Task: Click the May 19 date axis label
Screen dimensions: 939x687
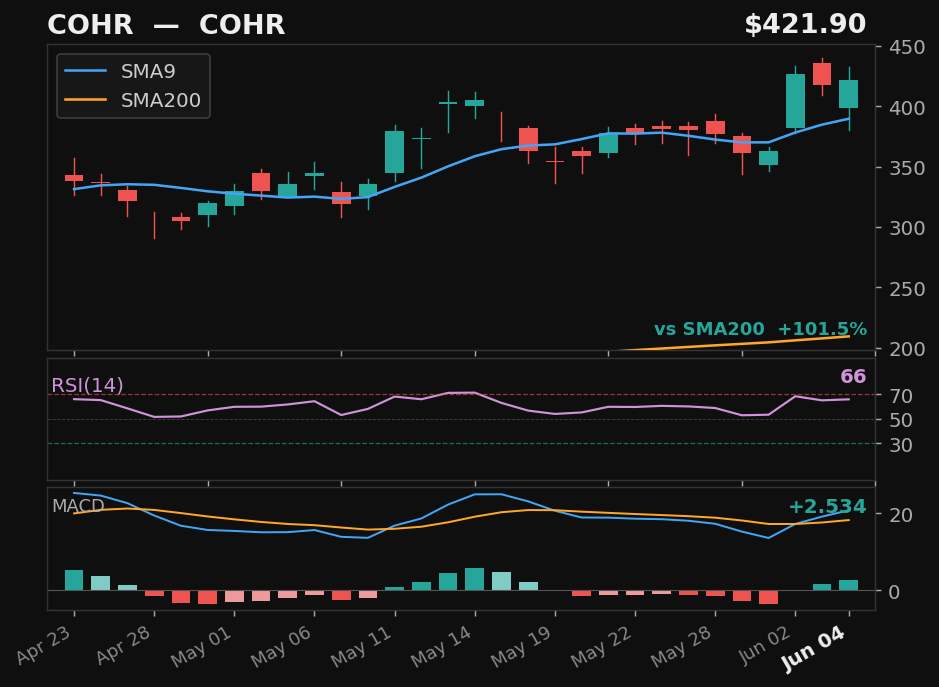Action: pos(522,647)
